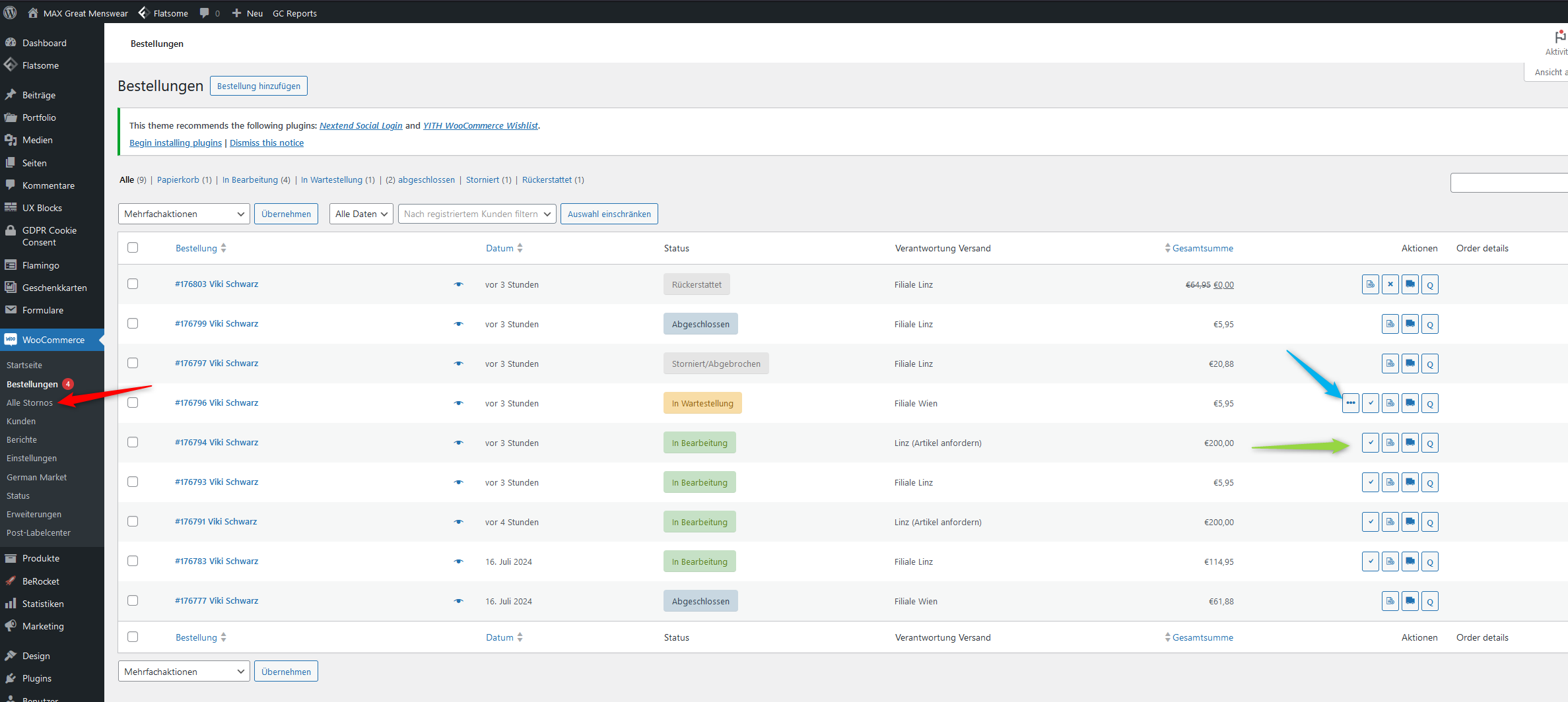Screen dimensions: 1568x702
Task: Open Dashboard from the sidebar
Action: [x=44, y=43]
